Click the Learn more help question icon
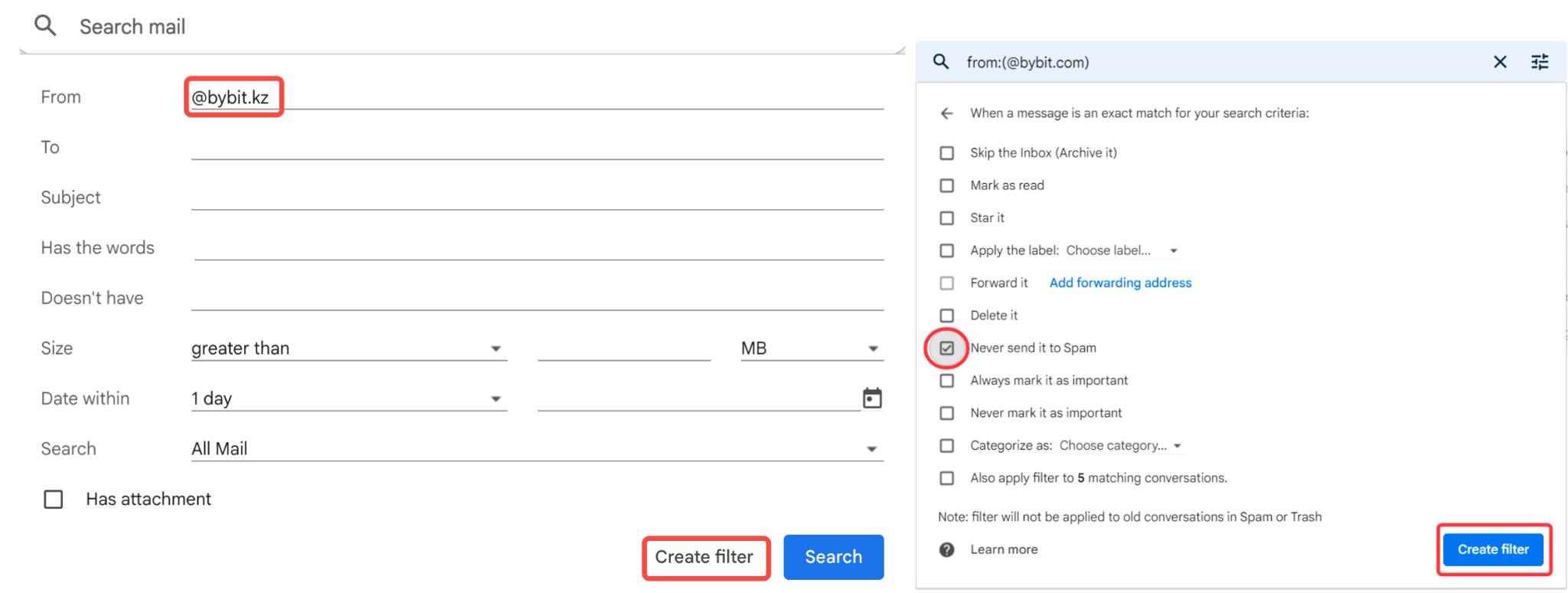 point(947,549)
